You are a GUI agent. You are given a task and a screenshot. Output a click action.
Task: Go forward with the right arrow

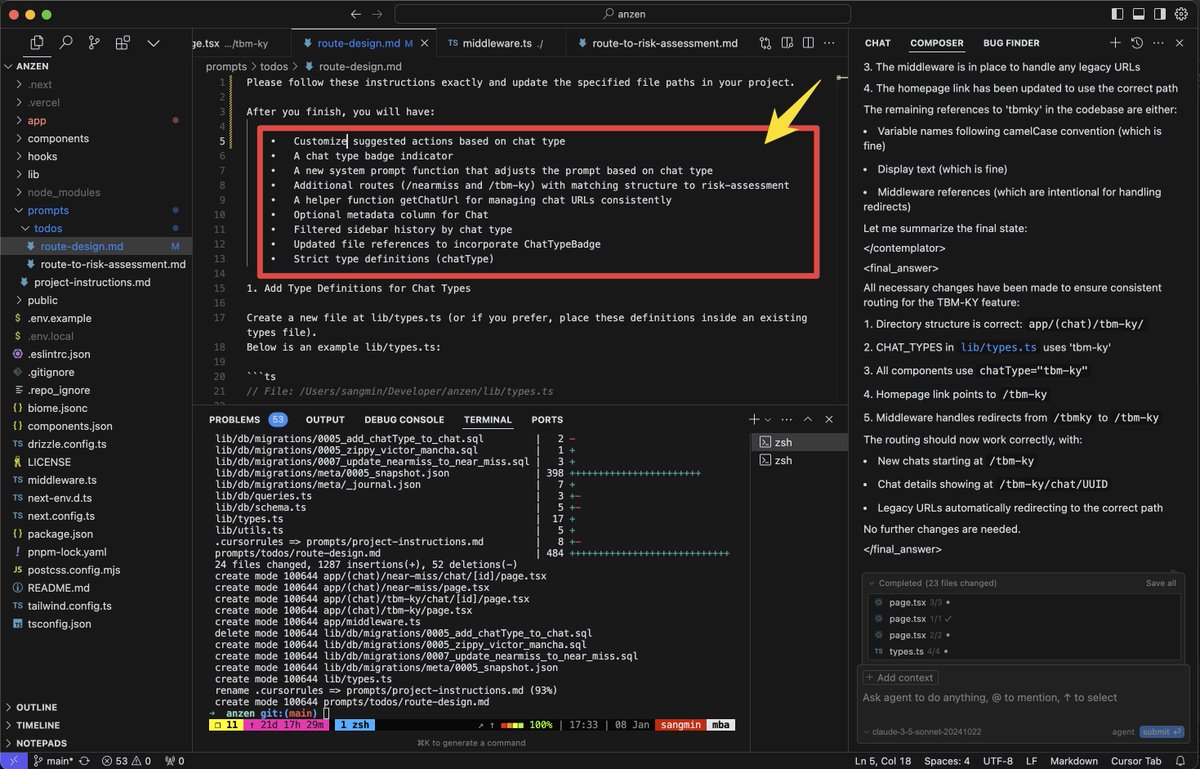[x=377, y=14]
